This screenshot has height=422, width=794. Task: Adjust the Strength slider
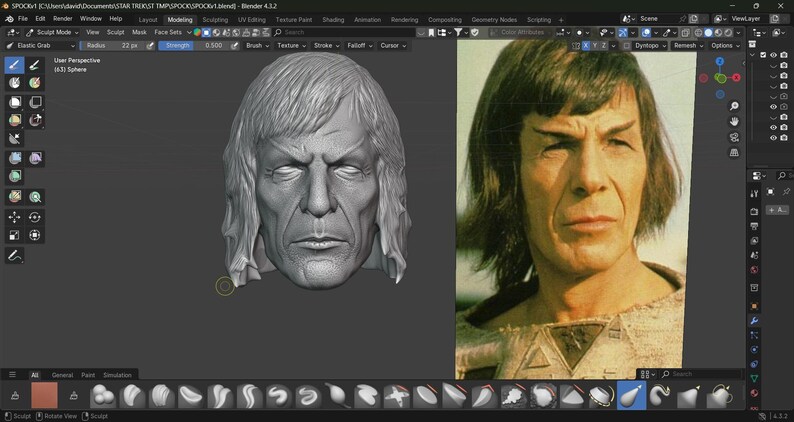[193, 46]
